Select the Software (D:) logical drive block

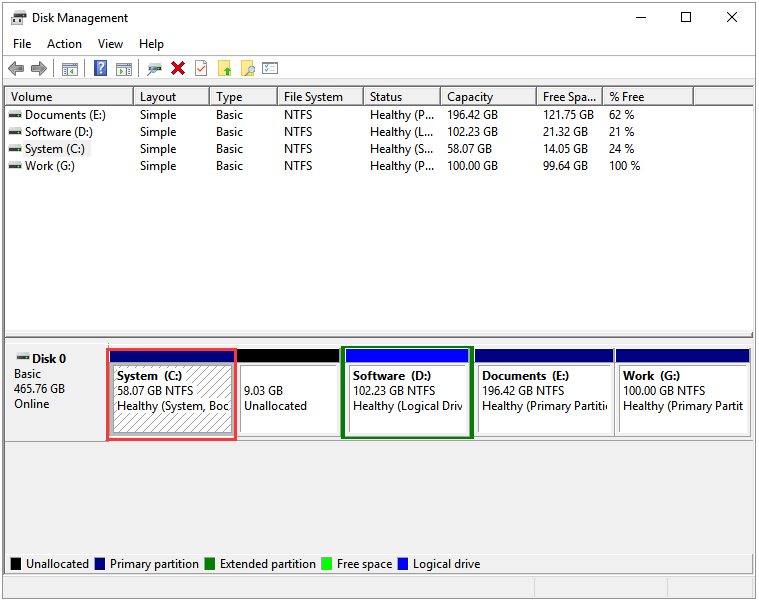(x=407, y=393)
